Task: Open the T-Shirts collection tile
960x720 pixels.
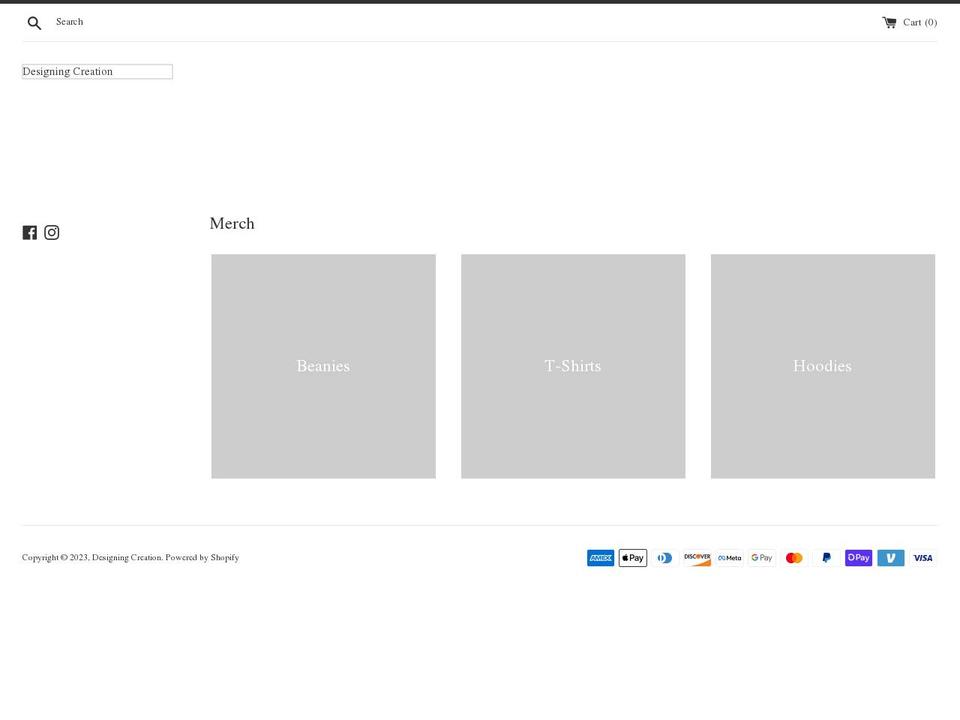Action: coord(572,366)
